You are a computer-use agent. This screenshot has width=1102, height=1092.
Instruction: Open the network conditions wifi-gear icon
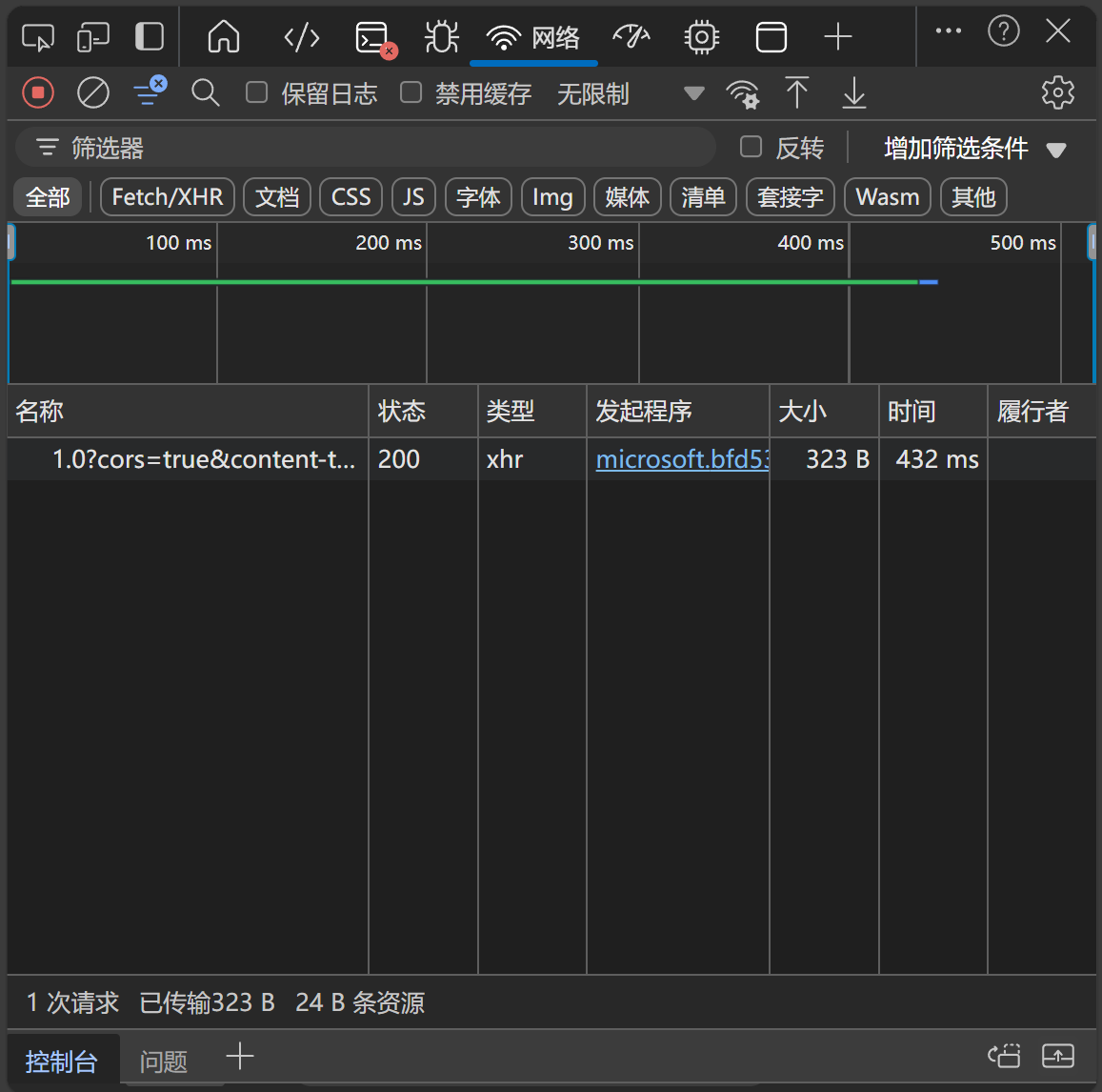pos(742,93)
